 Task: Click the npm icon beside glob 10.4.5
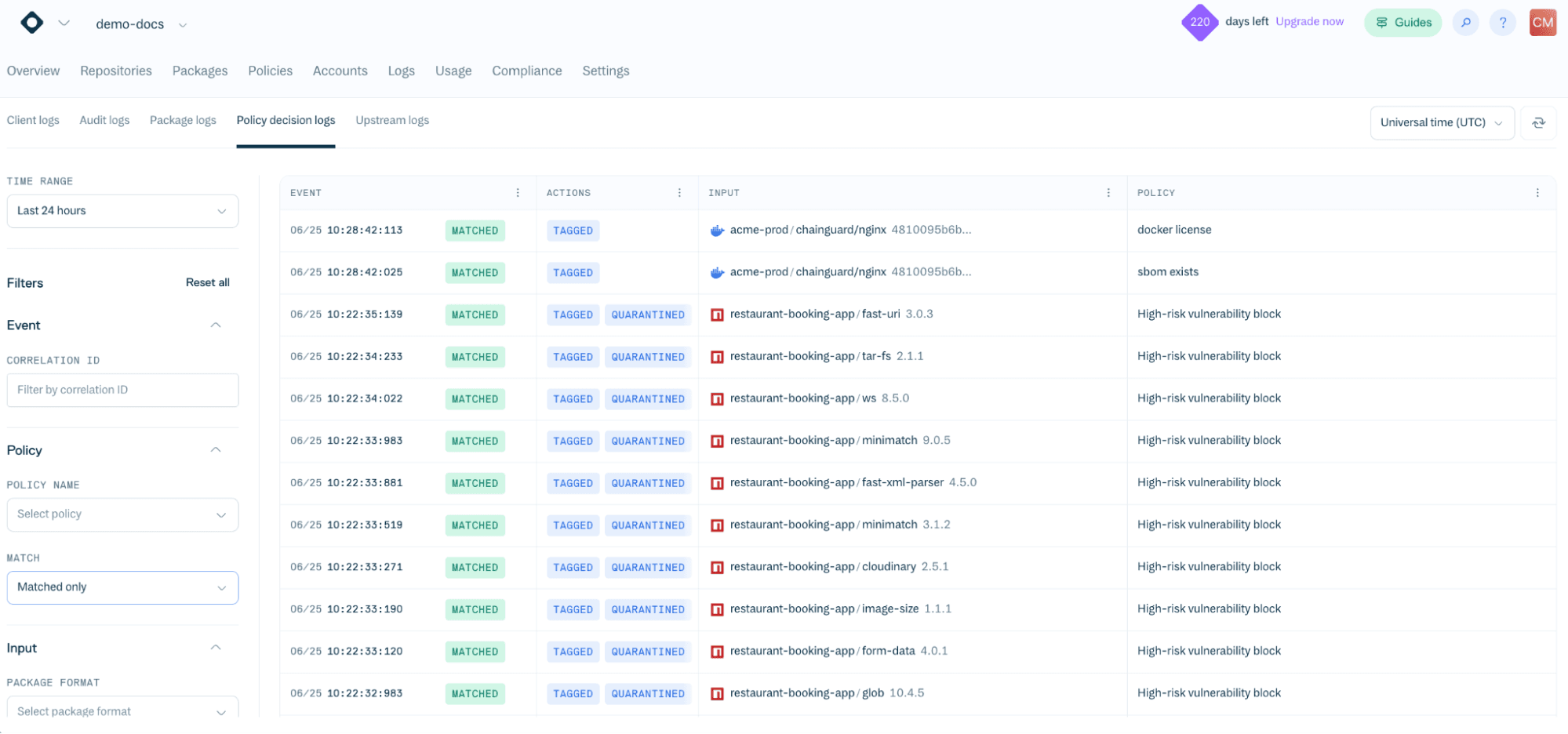(717, 694)
